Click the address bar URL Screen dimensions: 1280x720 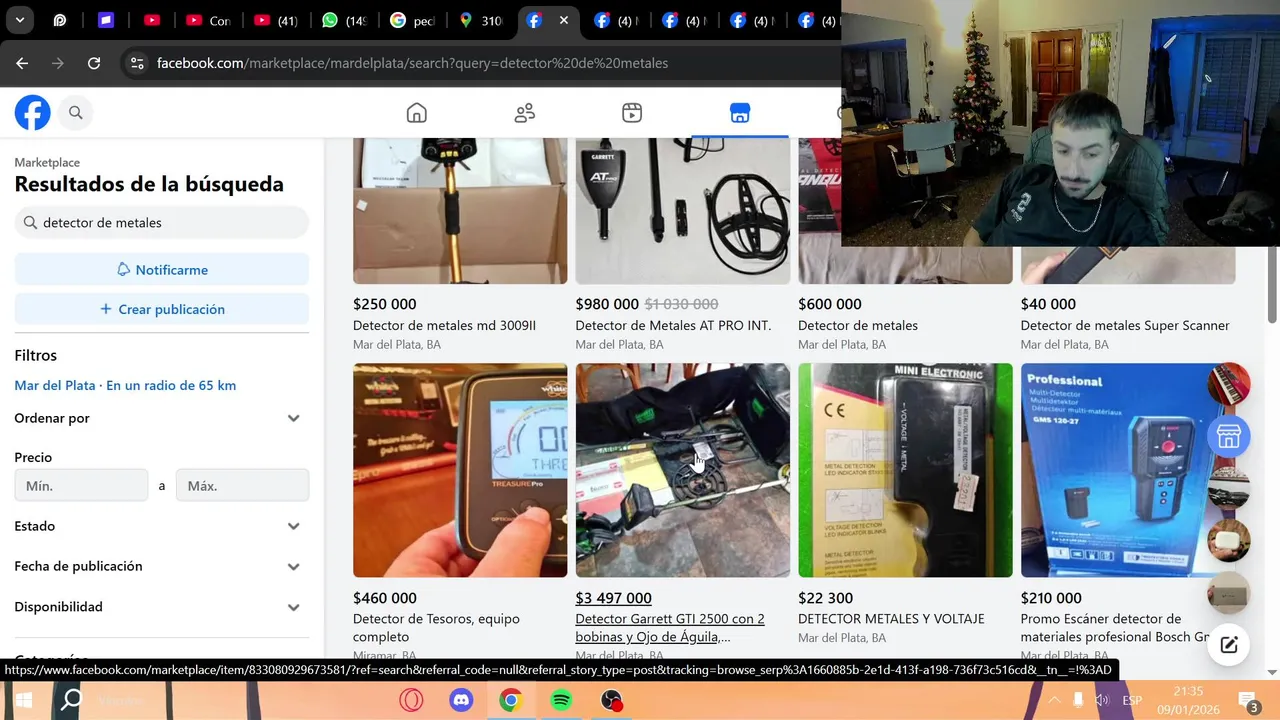coord(412,63)
